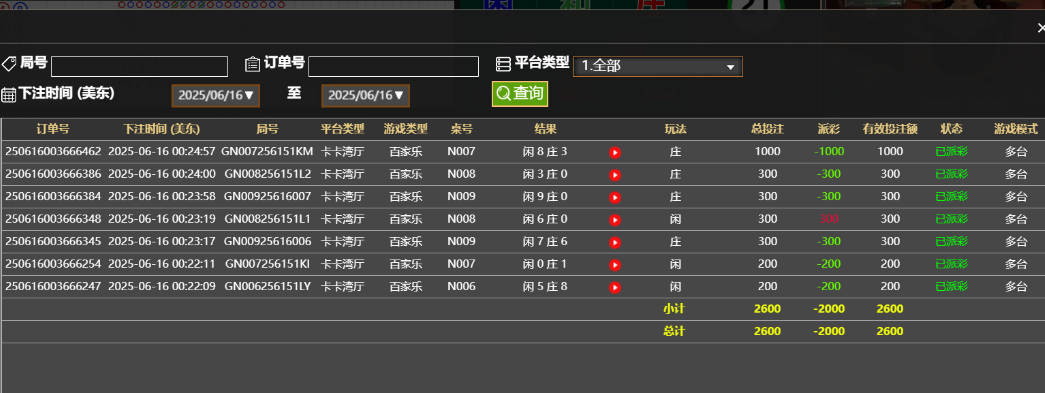
Task: Open the start date picker 2025/06/16
Action: tap(215, 95)
